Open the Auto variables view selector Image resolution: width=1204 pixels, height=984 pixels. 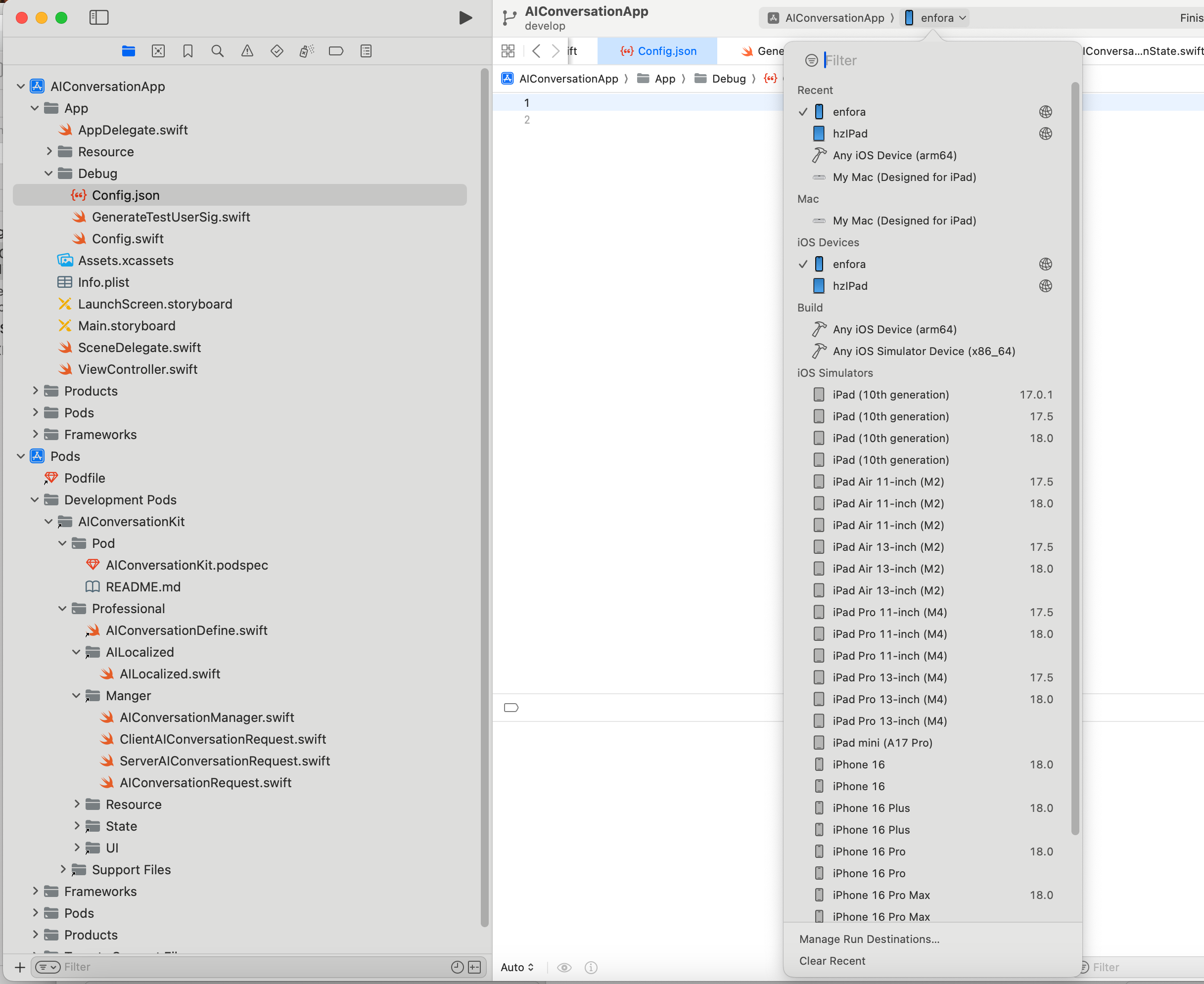point(517,968)
